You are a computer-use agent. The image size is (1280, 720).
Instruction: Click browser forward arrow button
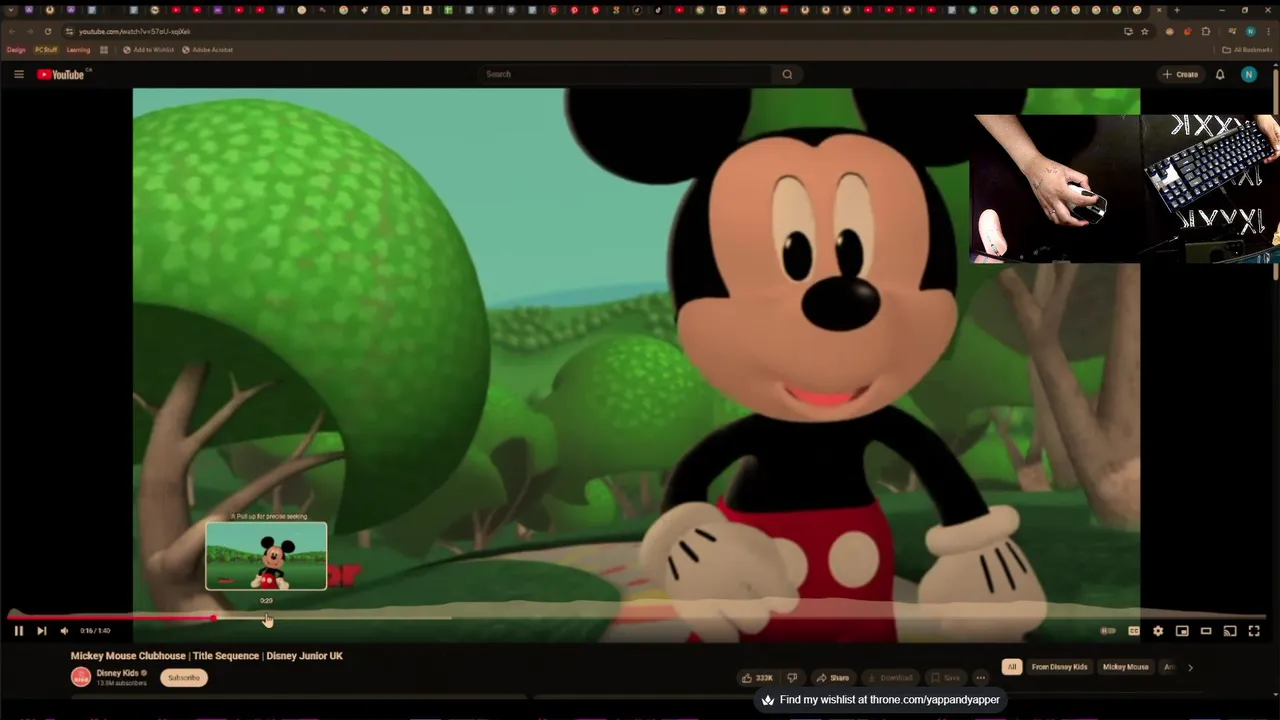[x=29, y=31]
